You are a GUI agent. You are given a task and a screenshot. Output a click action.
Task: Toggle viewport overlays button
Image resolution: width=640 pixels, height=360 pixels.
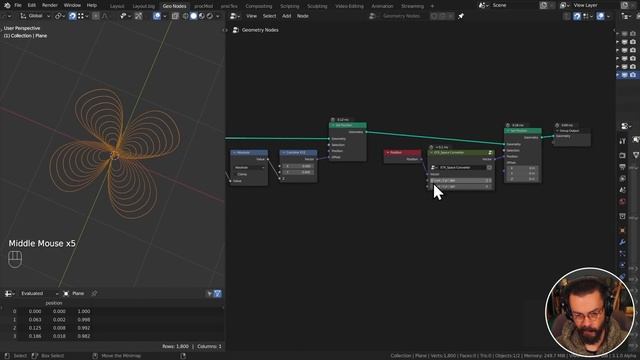[157, 16]
